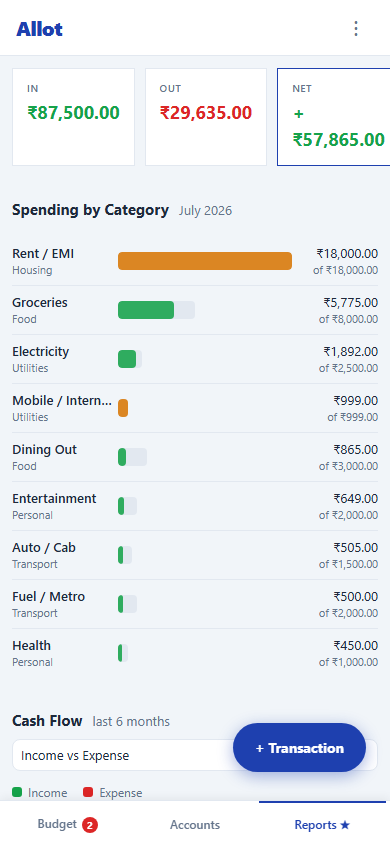Click the Dining Out progress bar
The height and width of the screenshot is (844, 390).
[x=132, y=457]
